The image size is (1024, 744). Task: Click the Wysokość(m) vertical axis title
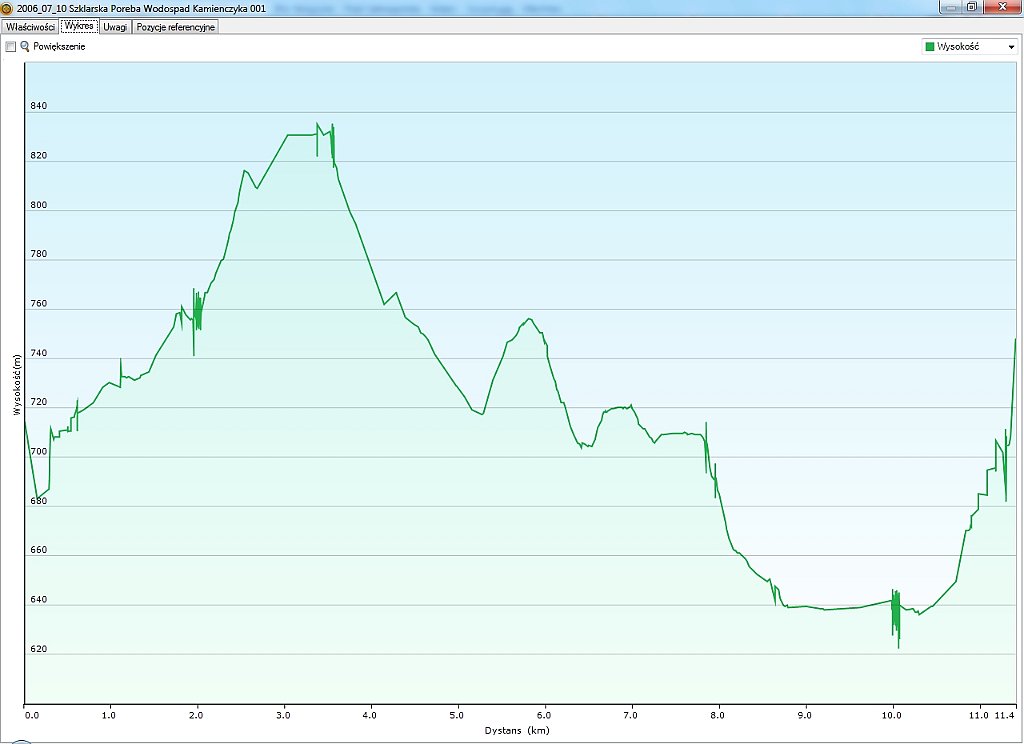pos(16,384)
